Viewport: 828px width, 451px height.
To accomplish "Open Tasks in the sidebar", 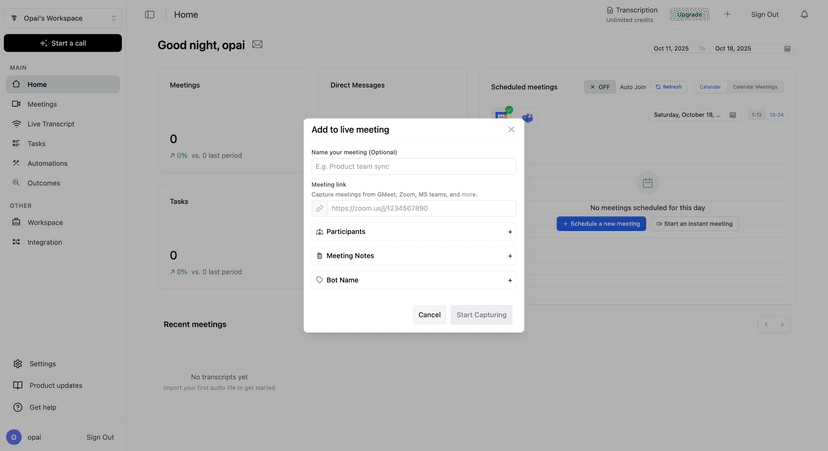I will [63, 143].
